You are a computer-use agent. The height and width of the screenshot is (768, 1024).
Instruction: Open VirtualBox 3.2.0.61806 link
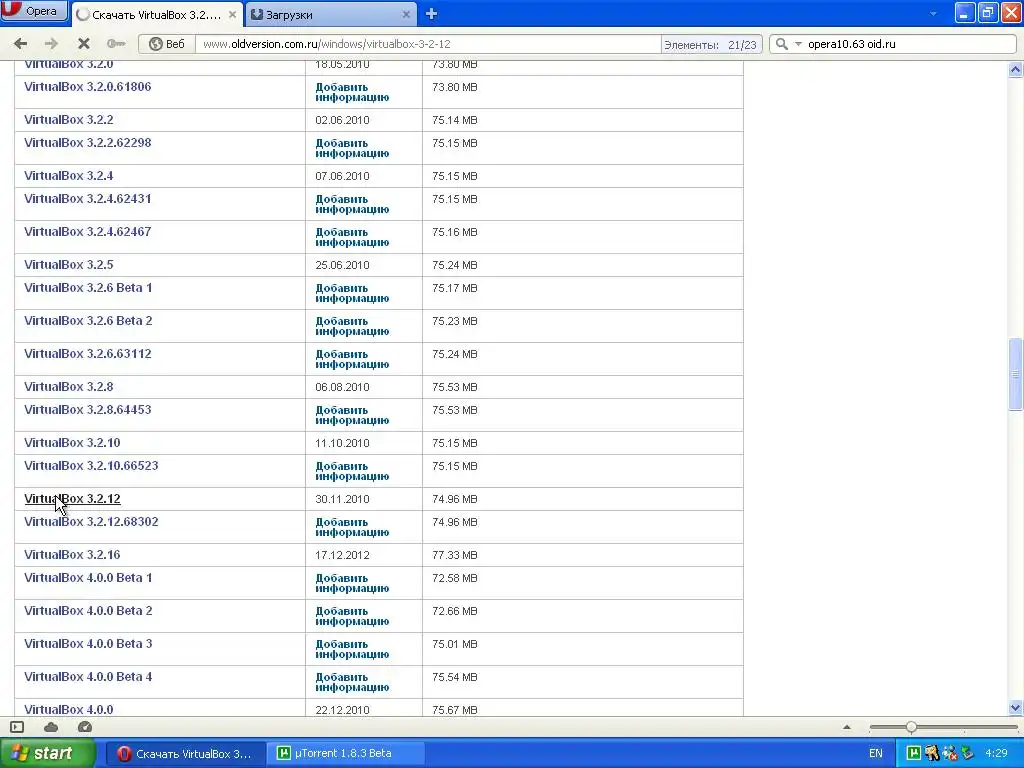tap(88, 86)
